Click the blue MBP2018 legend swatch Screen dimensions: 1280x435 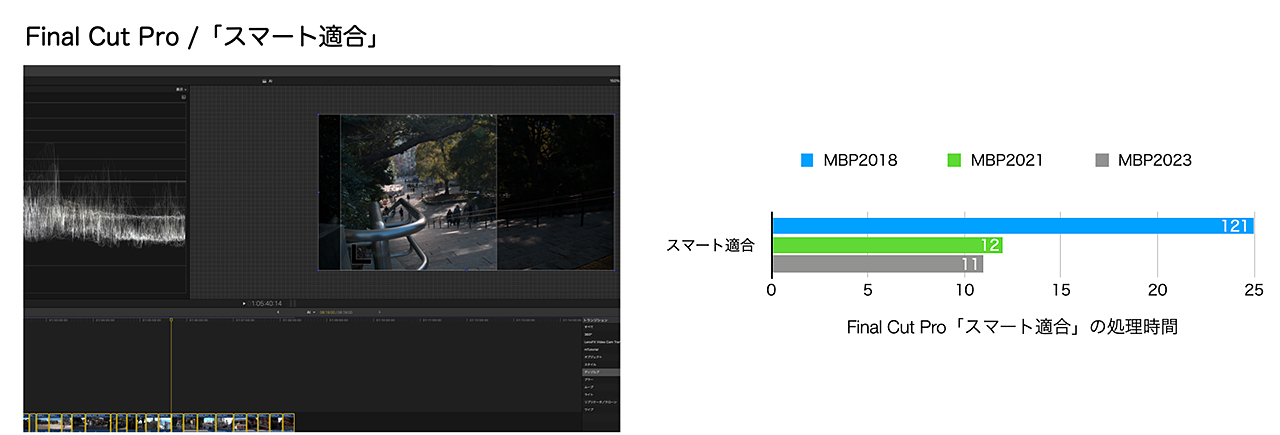[807, 160]
